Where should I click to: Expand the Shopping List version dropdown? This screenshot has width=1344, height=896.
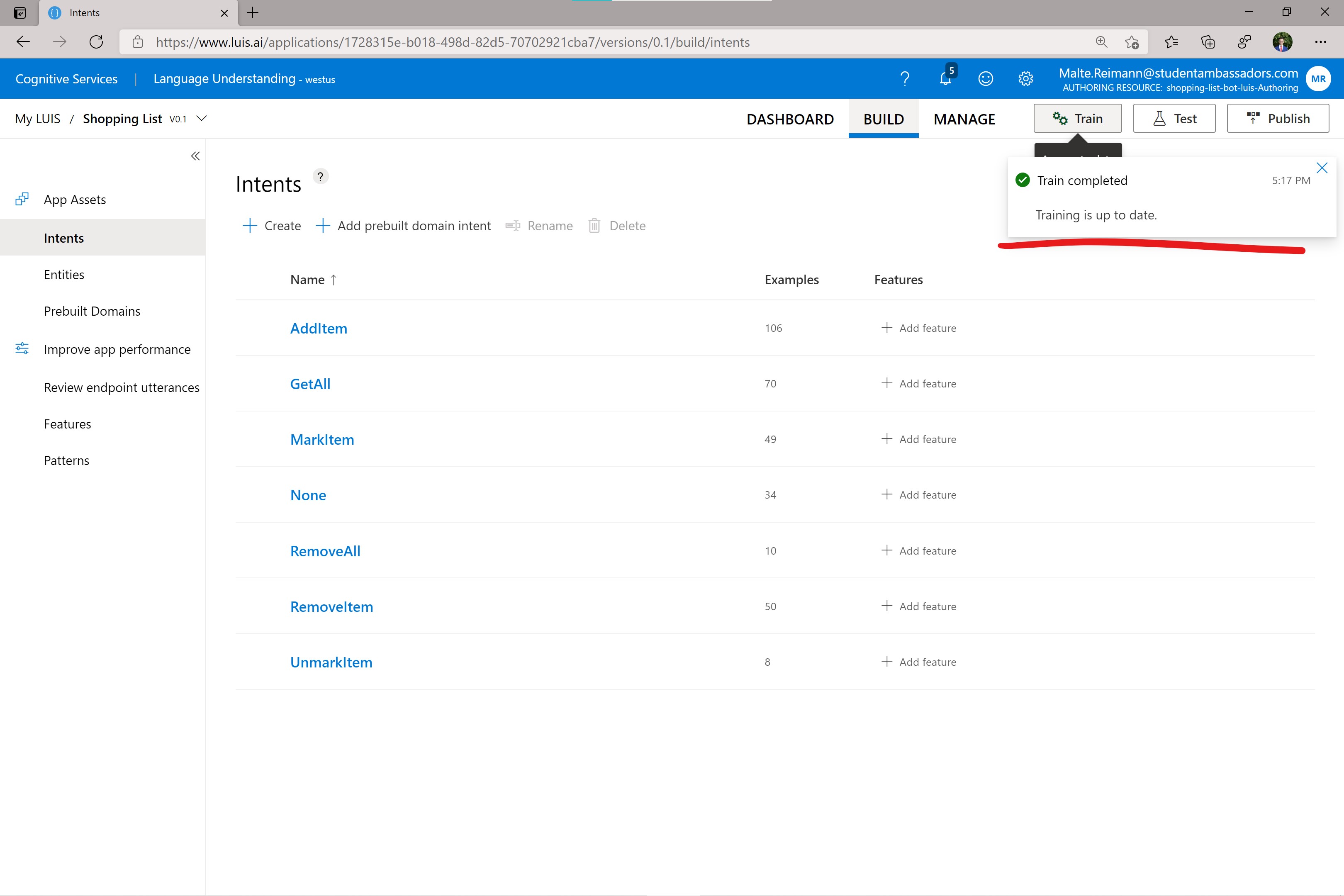point(201,118)
